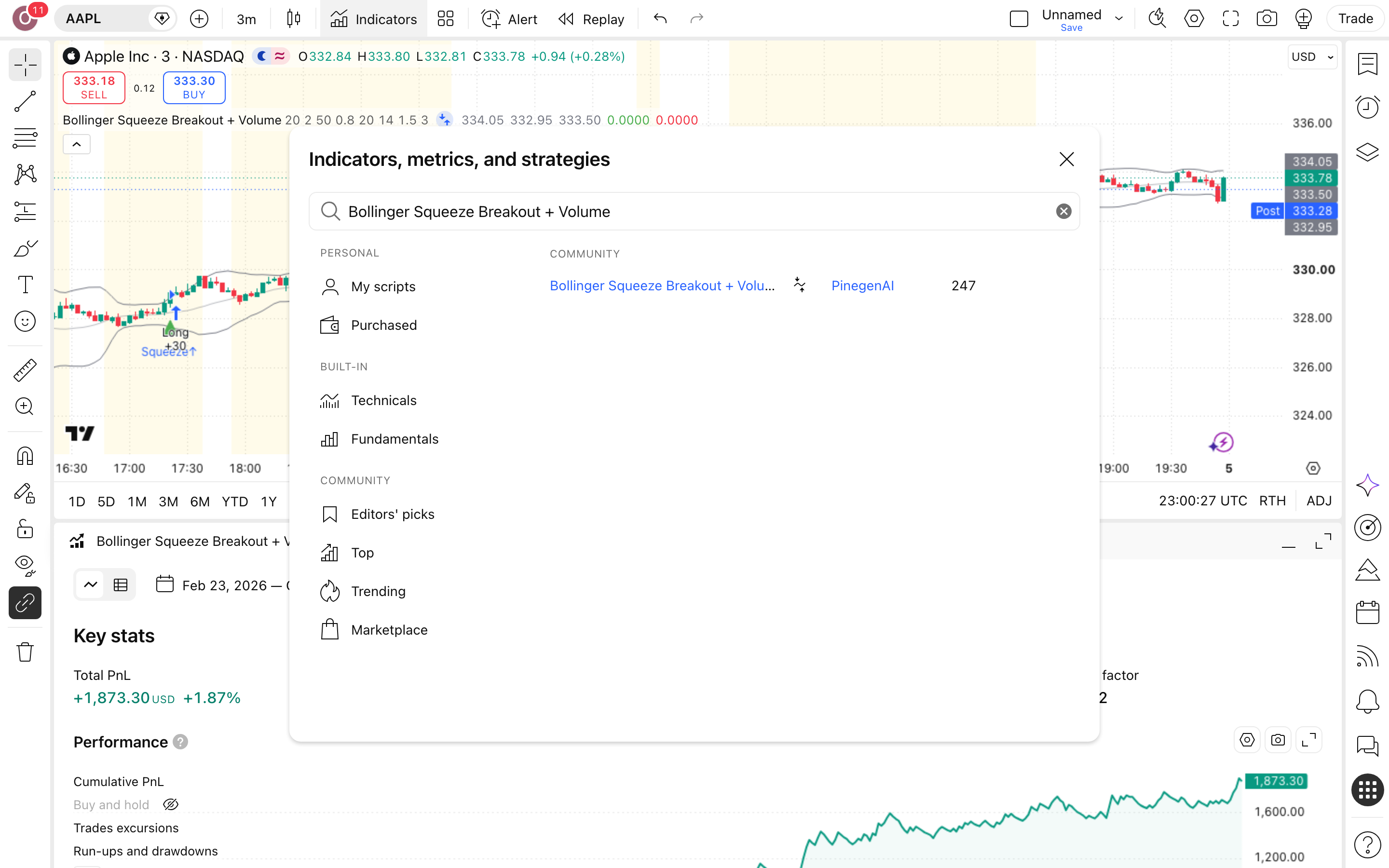Select Editors' picks in Community
The height and width of the screenshot is (868, 1389).
tap(393, 514)
